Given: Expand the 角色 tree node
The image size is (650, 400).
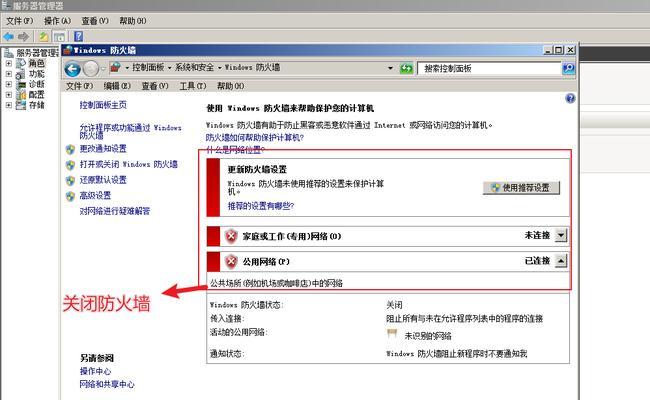Looking at the screenshot, I should coord(8,63).
